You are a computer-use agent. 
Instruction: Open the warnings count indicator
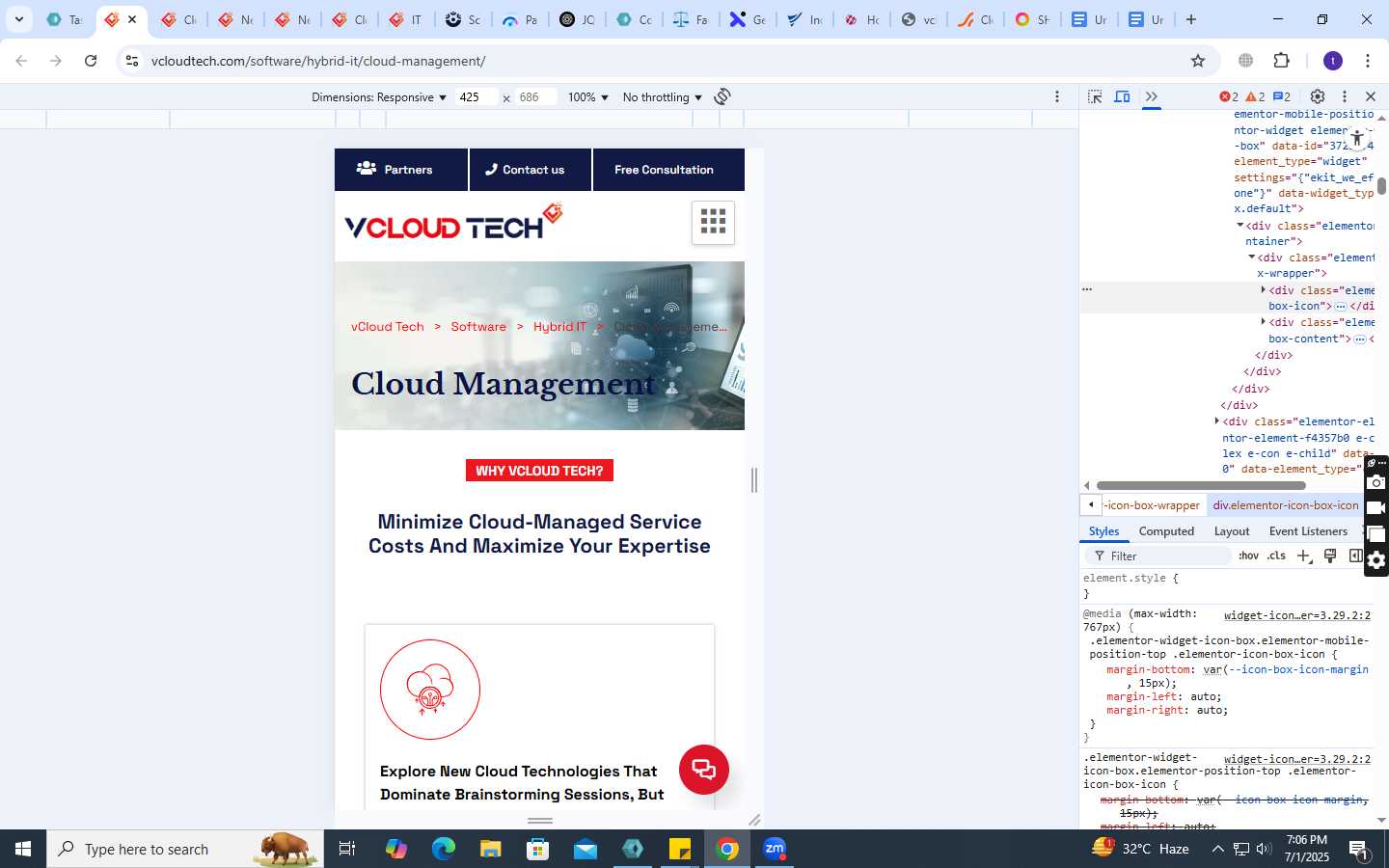tap(1255, 96)
